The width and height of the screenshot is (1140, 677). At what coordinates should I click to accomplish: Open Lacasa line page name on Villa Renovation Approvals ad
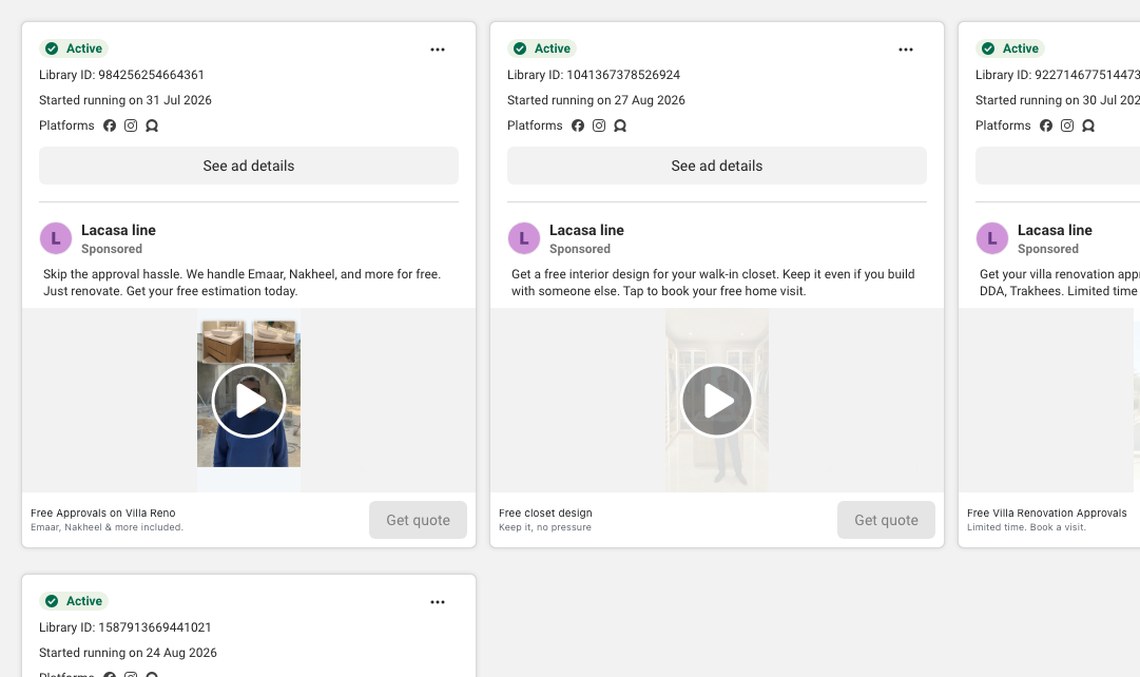point(1055,231)
